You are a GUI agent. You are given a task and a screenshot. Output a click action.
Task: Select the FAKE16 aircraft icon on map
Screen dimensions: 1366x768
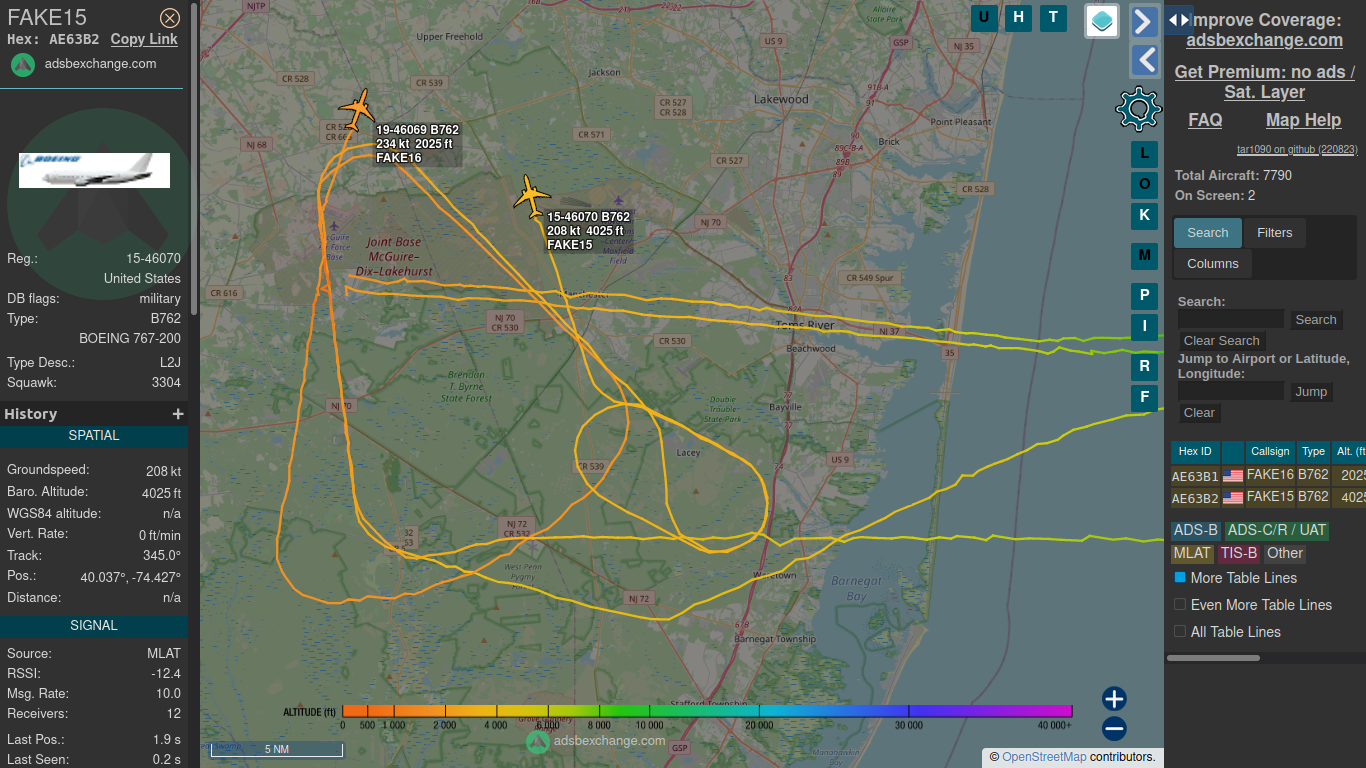(x=356, y=107)
